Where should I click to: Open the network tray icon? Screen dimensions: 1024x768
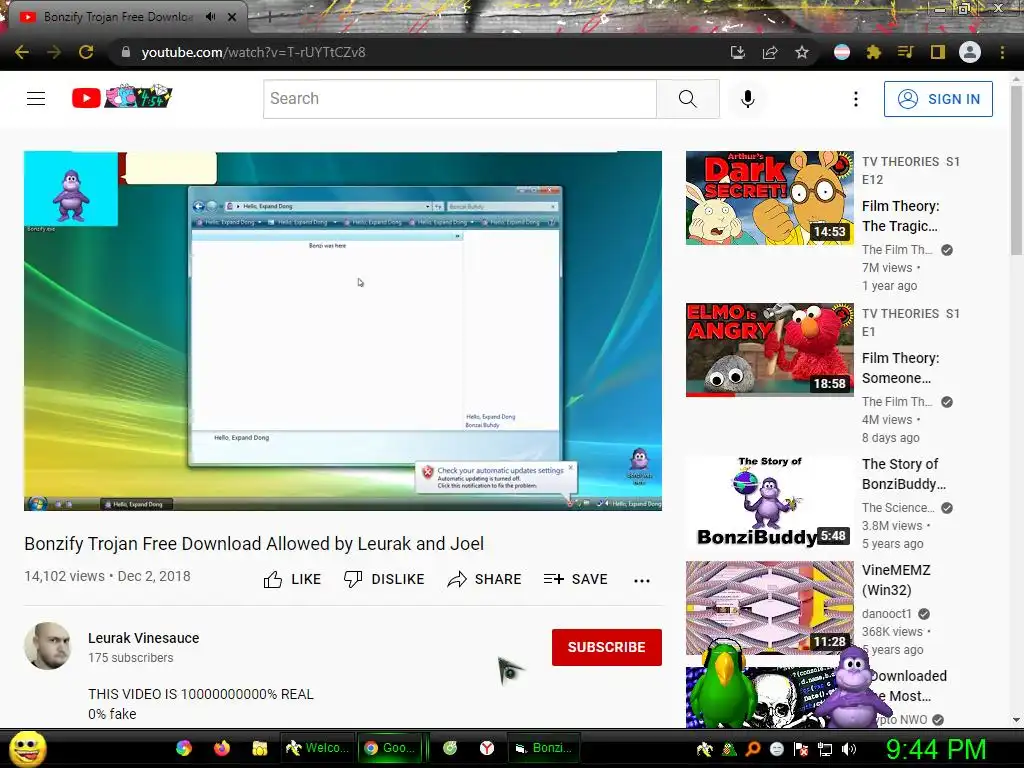[x=825, y=749]
